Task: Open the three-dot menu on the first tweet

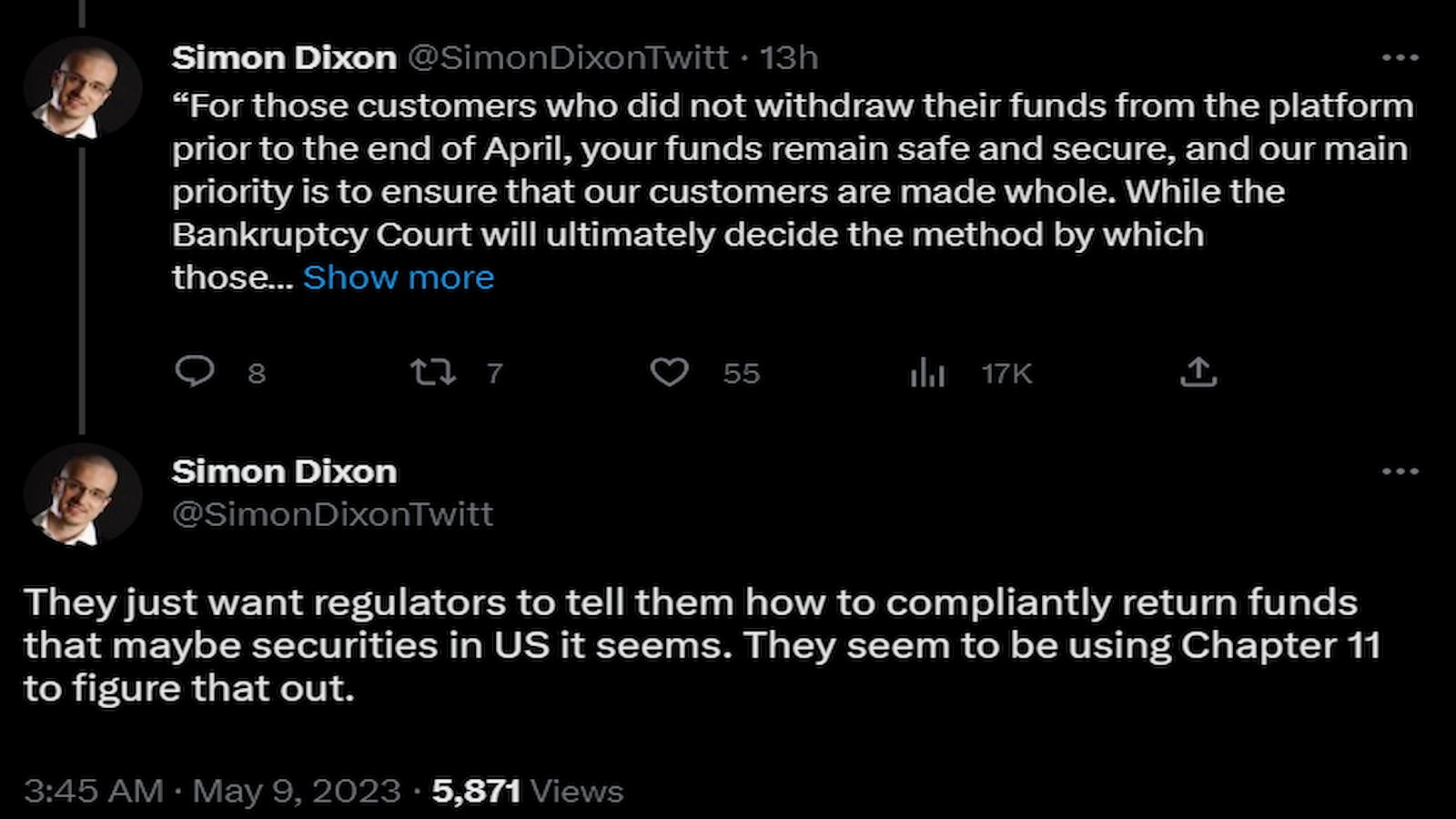Action: pos(1399,57)
